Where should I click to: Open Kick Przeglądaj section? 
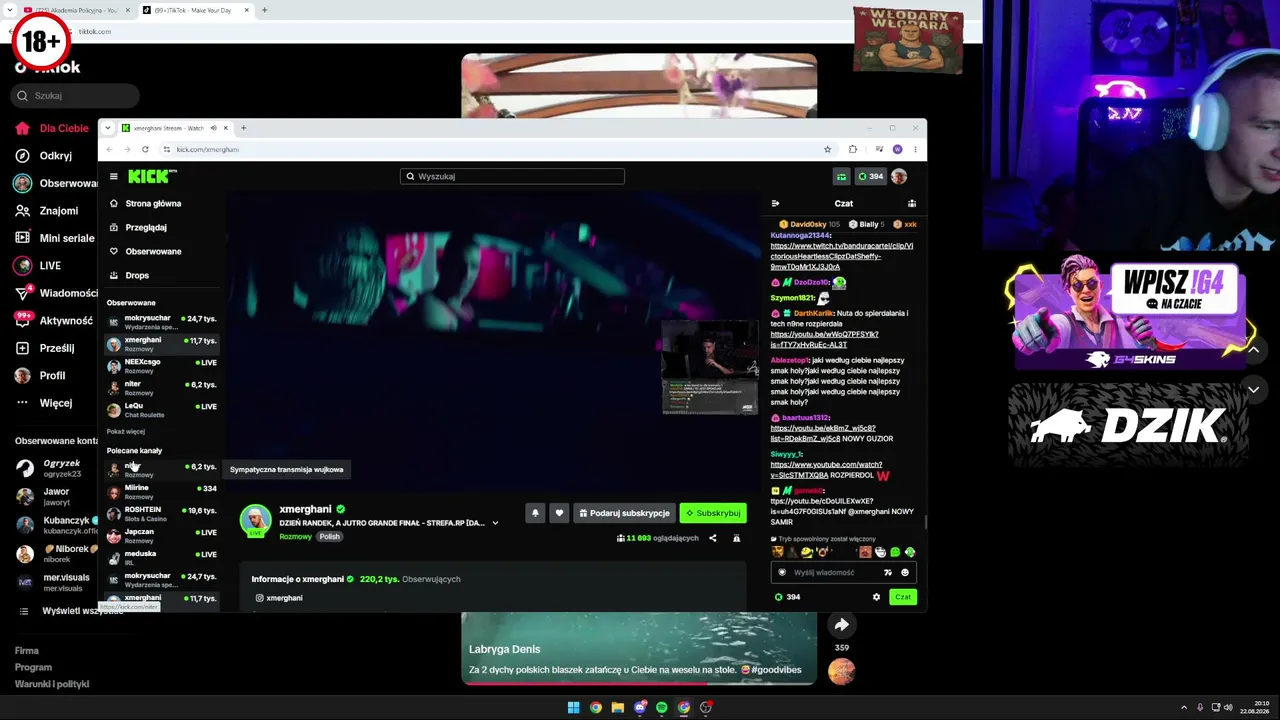(x=146, y=227)
